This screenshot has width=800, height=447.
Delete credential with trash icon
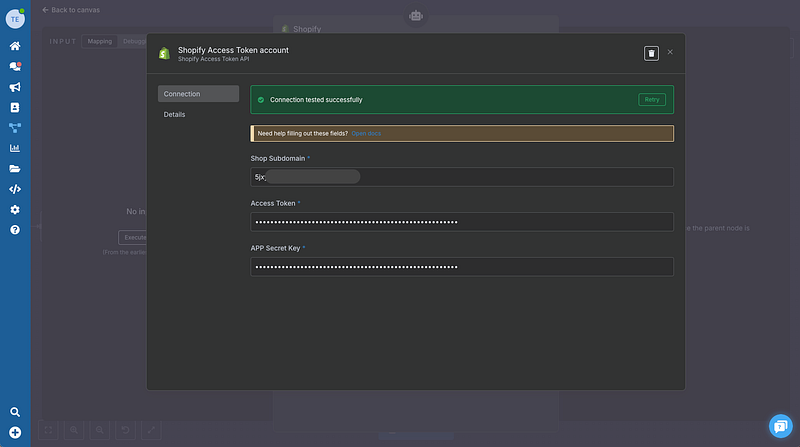[651, 53]
